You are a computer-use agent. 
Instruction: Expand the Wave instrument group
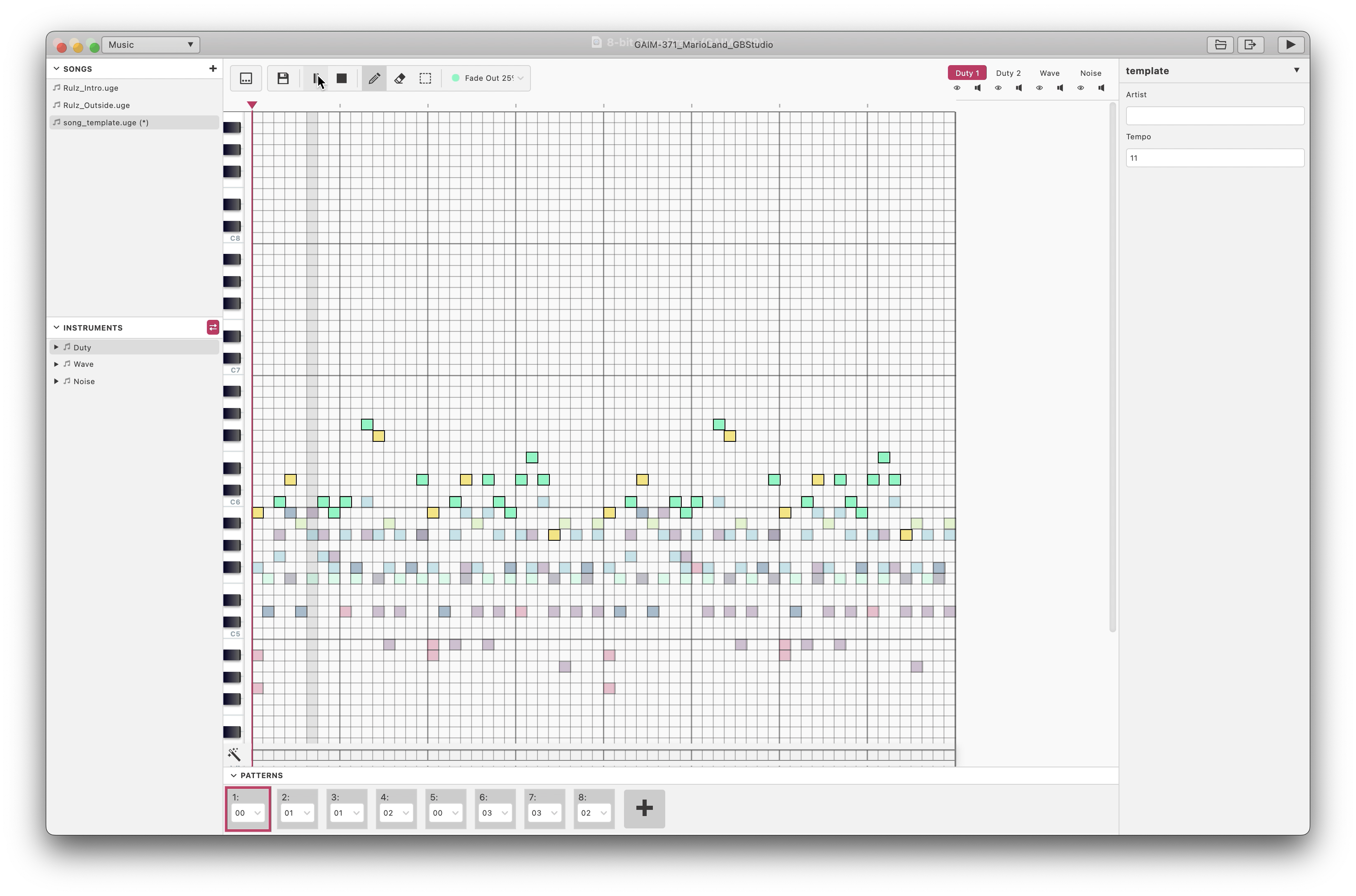point(56,364)
